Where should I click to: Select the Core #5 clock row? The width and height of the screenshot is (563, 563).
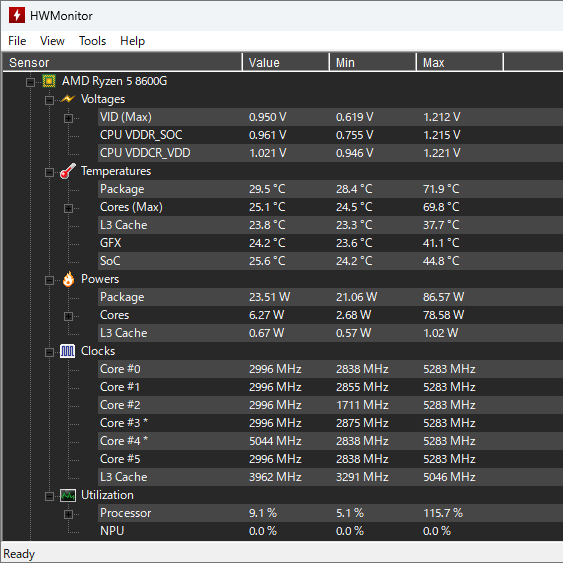click(x=330, y=459)
